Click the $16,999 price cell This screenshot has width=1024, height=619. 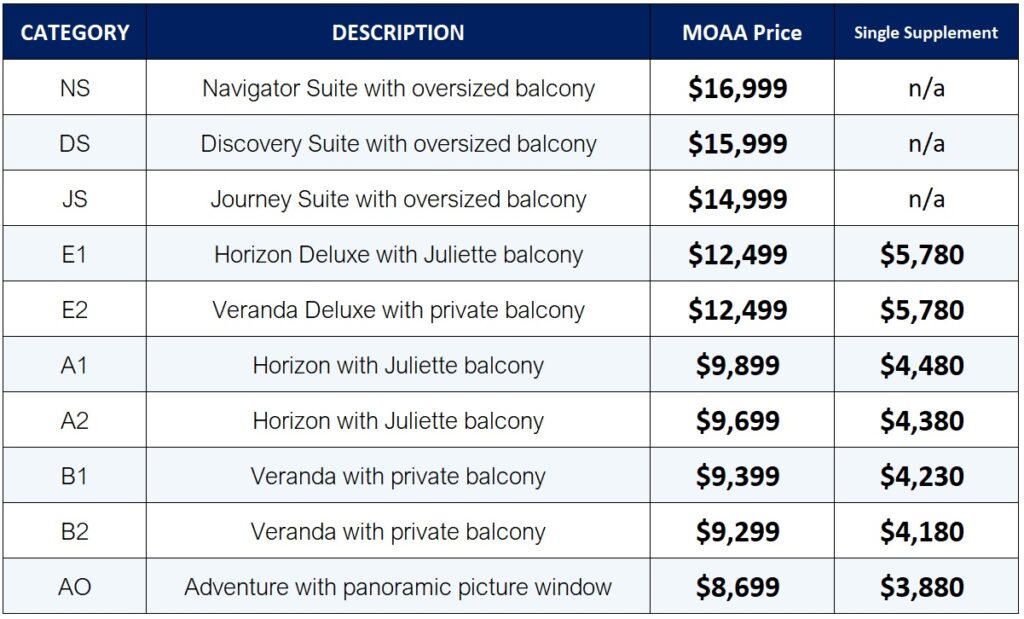click(x=738, y=88)
